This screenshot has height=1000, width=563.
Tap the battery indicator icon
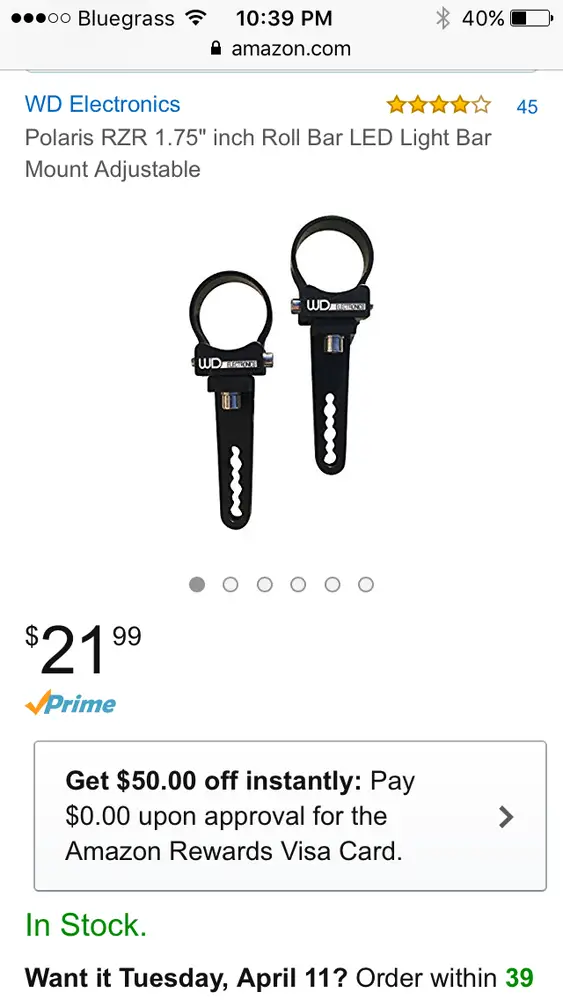tap(532, 18)
